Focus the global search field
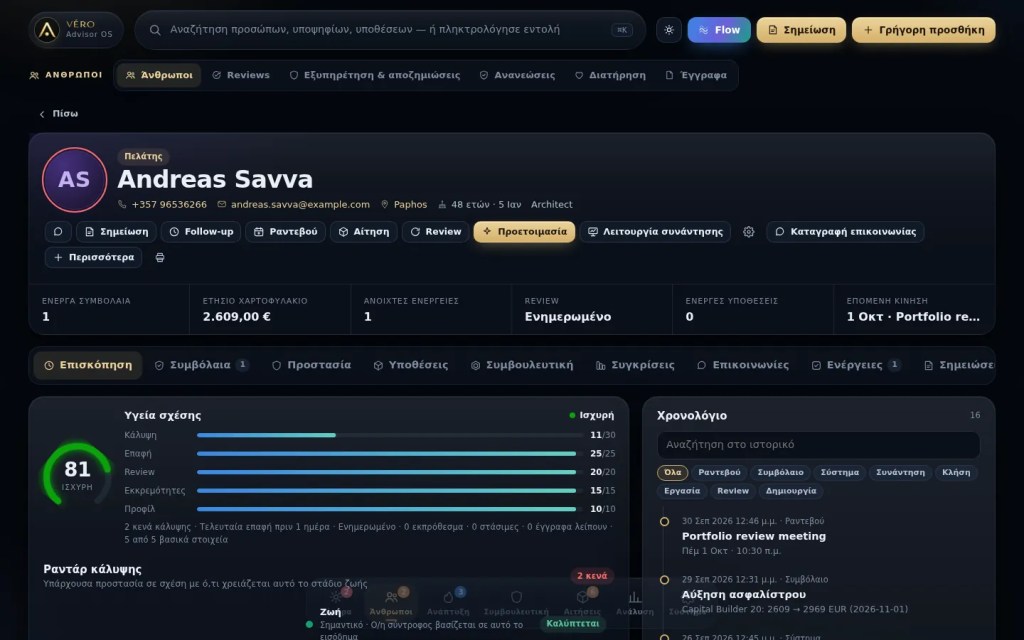Image resolution: width=1024 pixels, height=640 pixels. (x=390, y=29)
